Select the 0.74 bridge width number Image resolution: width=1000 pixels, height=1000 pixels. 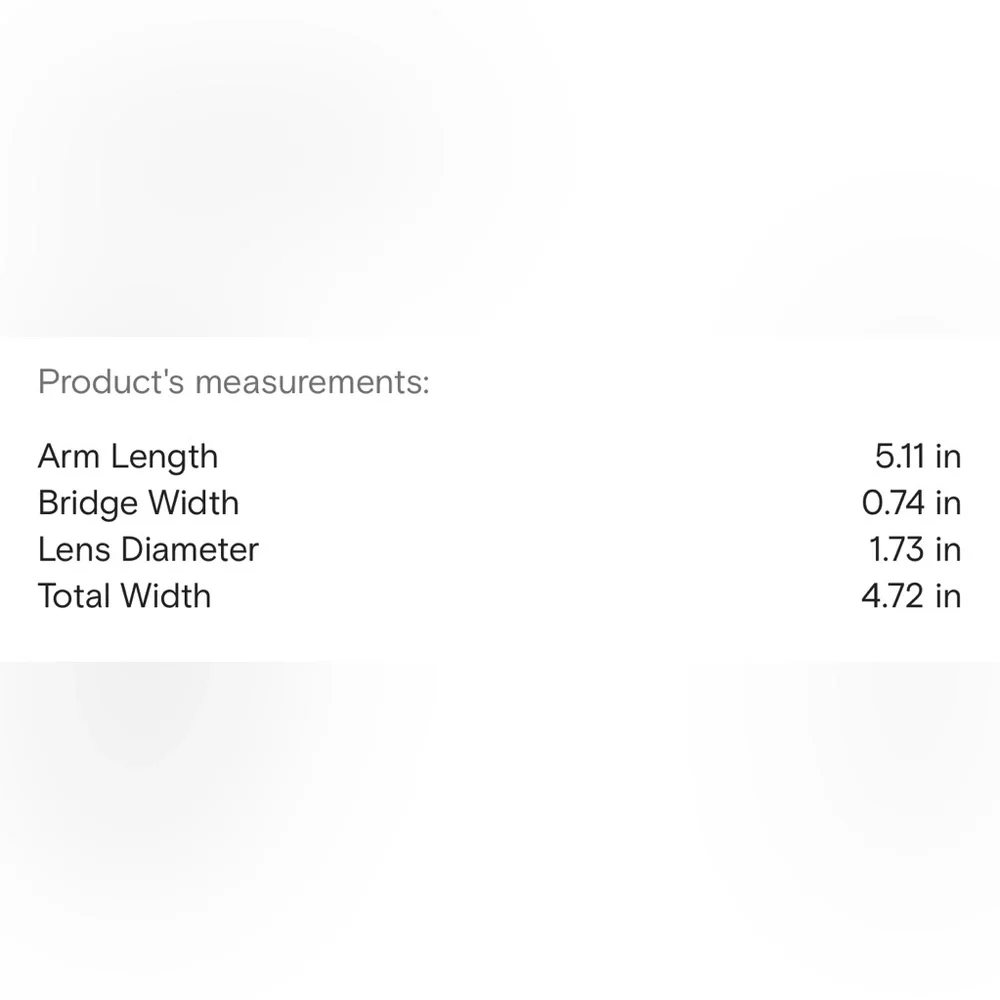(893, 503)
